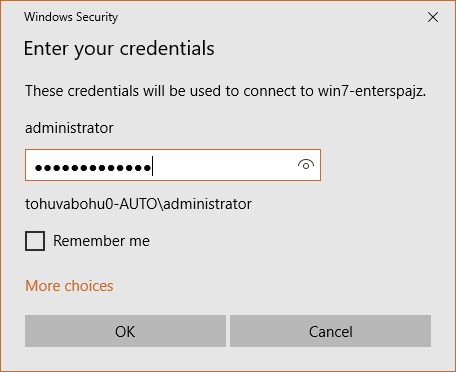This screenshot has height=372, width=456.
Task: Click the word AUTO in the domain line
Action: click(138, 204)
